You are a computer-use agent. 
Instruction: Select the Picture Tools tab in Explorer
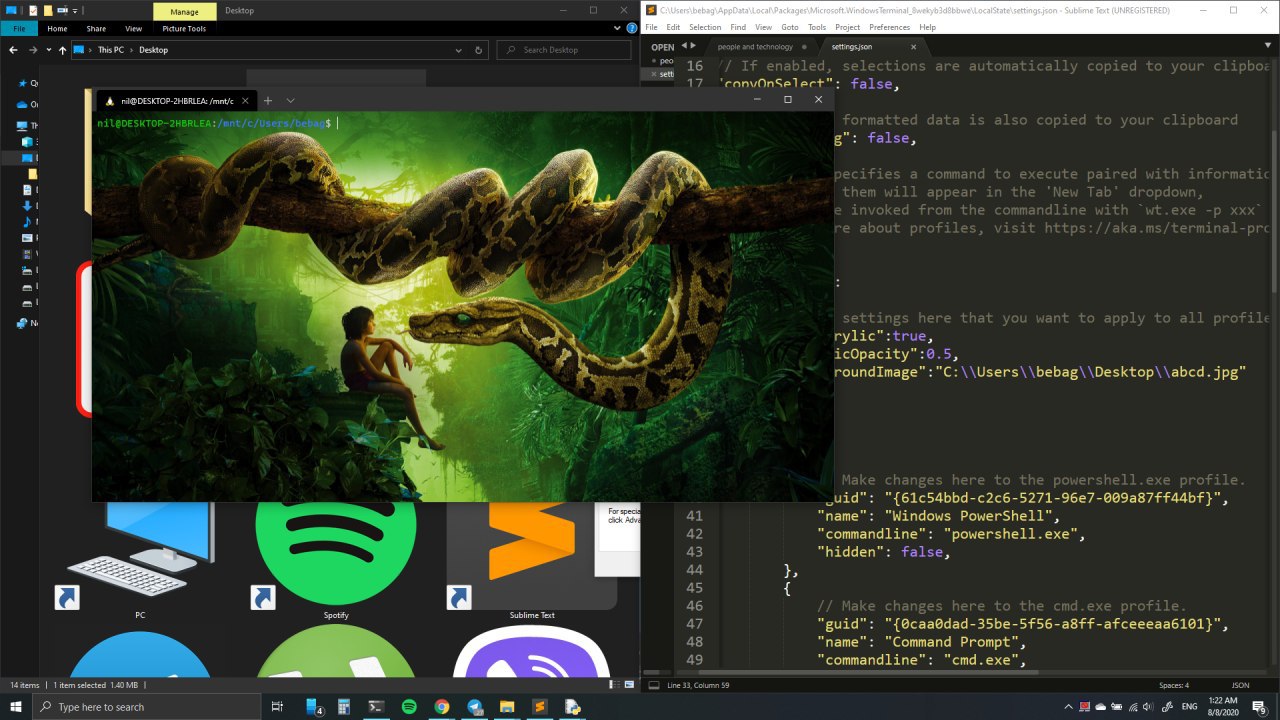pos(183,29)
